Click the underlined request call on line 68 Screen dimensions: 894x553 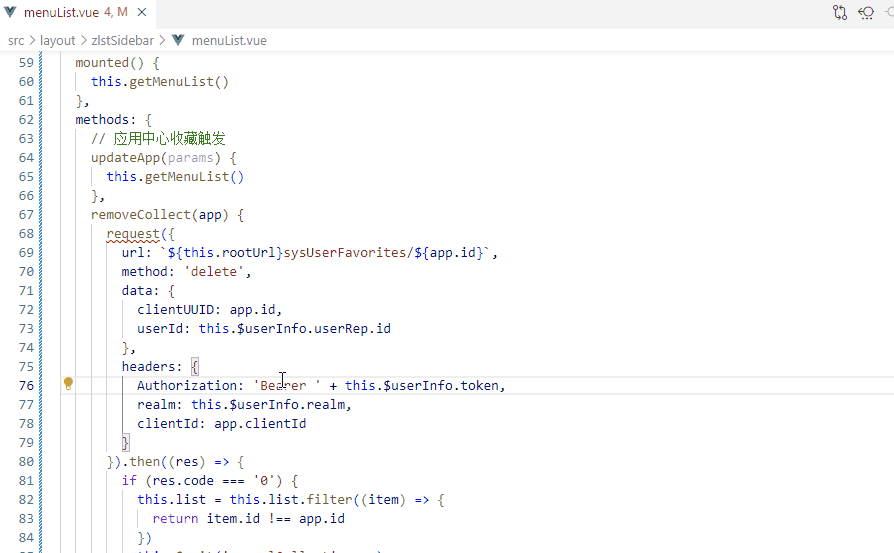(133, 234)
